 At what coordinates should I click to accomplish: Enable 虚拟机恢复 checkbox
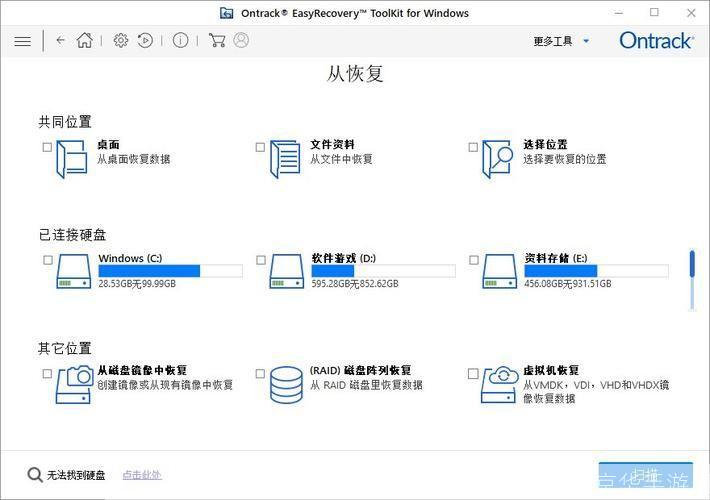tap(473, 374)
